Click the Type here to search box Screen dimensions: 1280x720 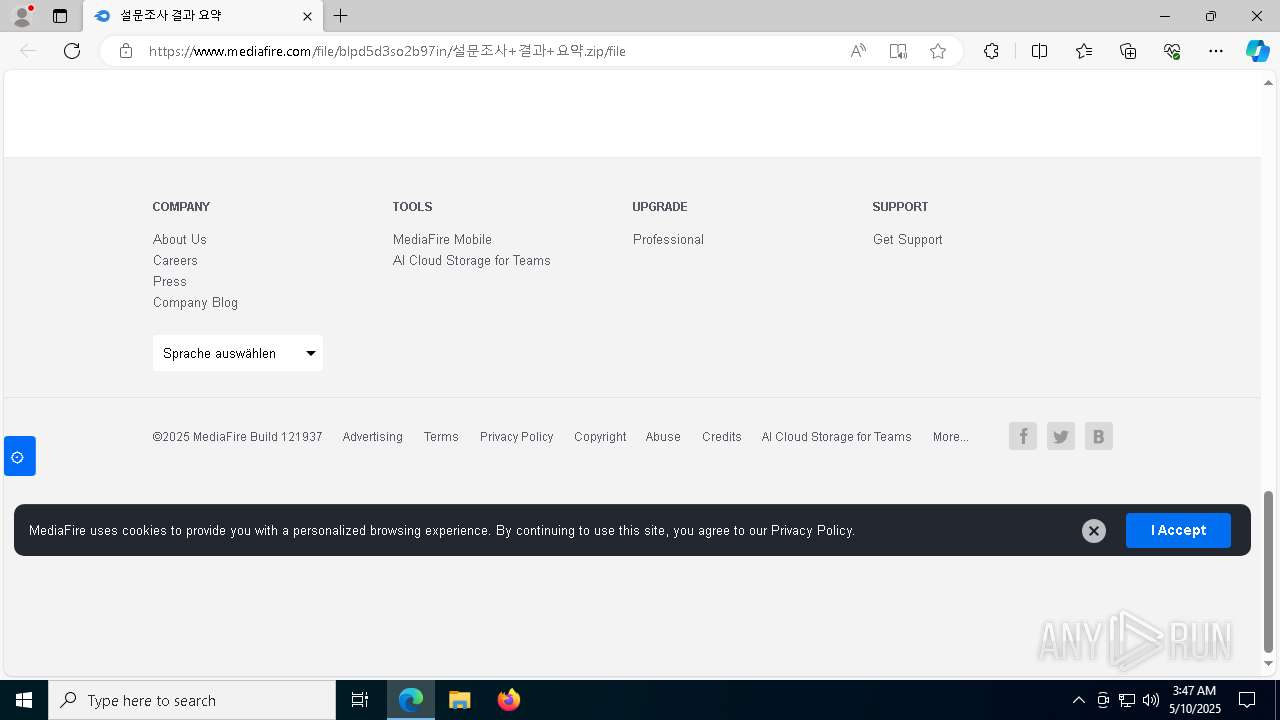coord(192,700)
